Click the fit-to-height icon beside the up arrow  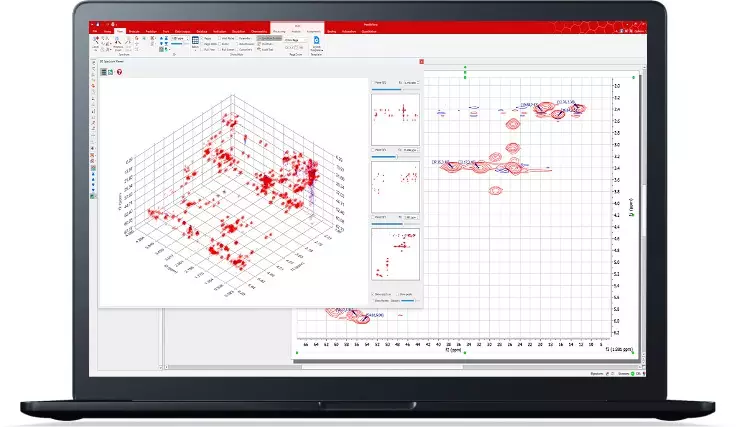pos(167,38)
